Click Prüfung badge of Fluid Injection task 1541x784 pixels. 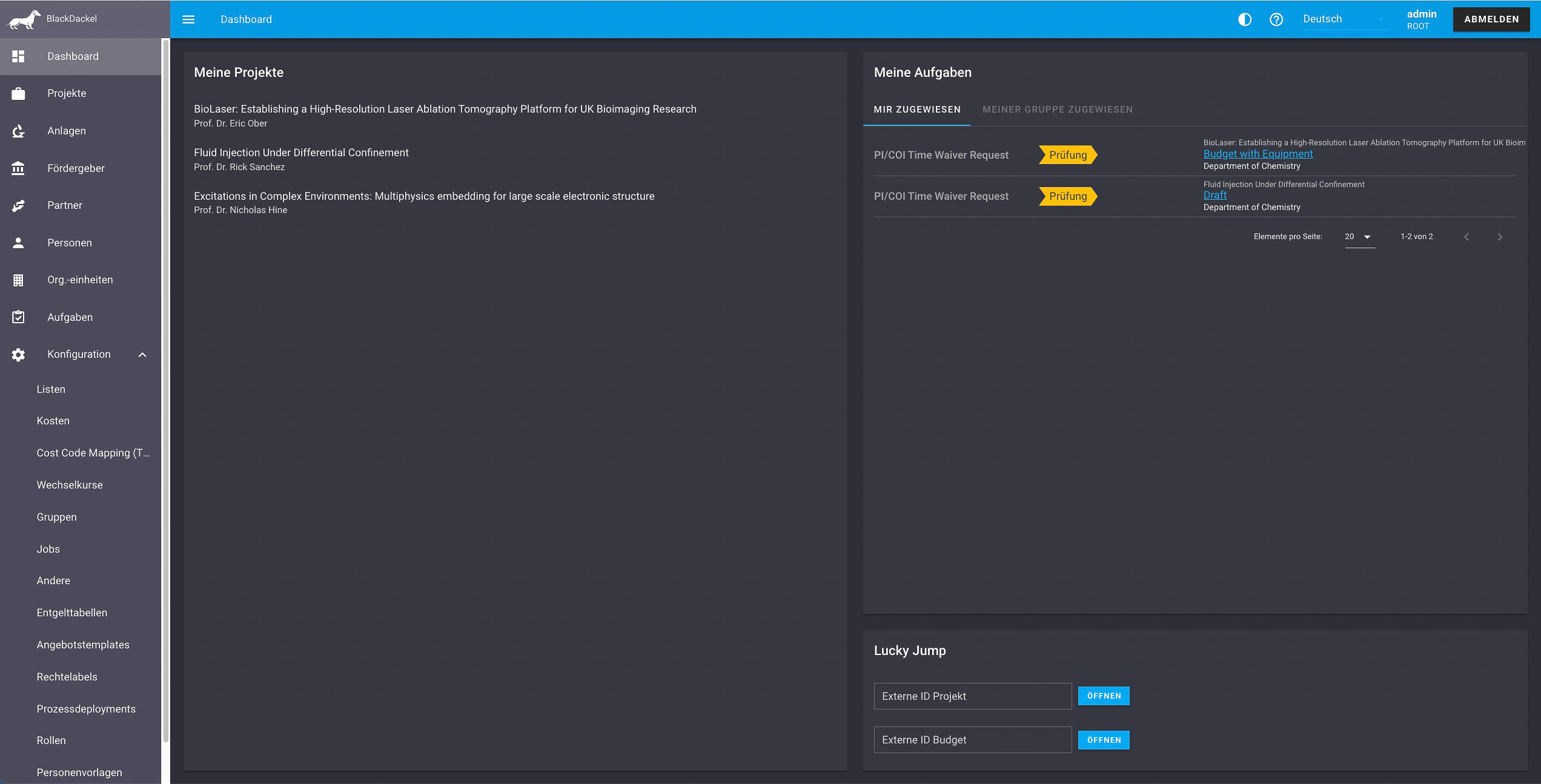[1068, 196]
